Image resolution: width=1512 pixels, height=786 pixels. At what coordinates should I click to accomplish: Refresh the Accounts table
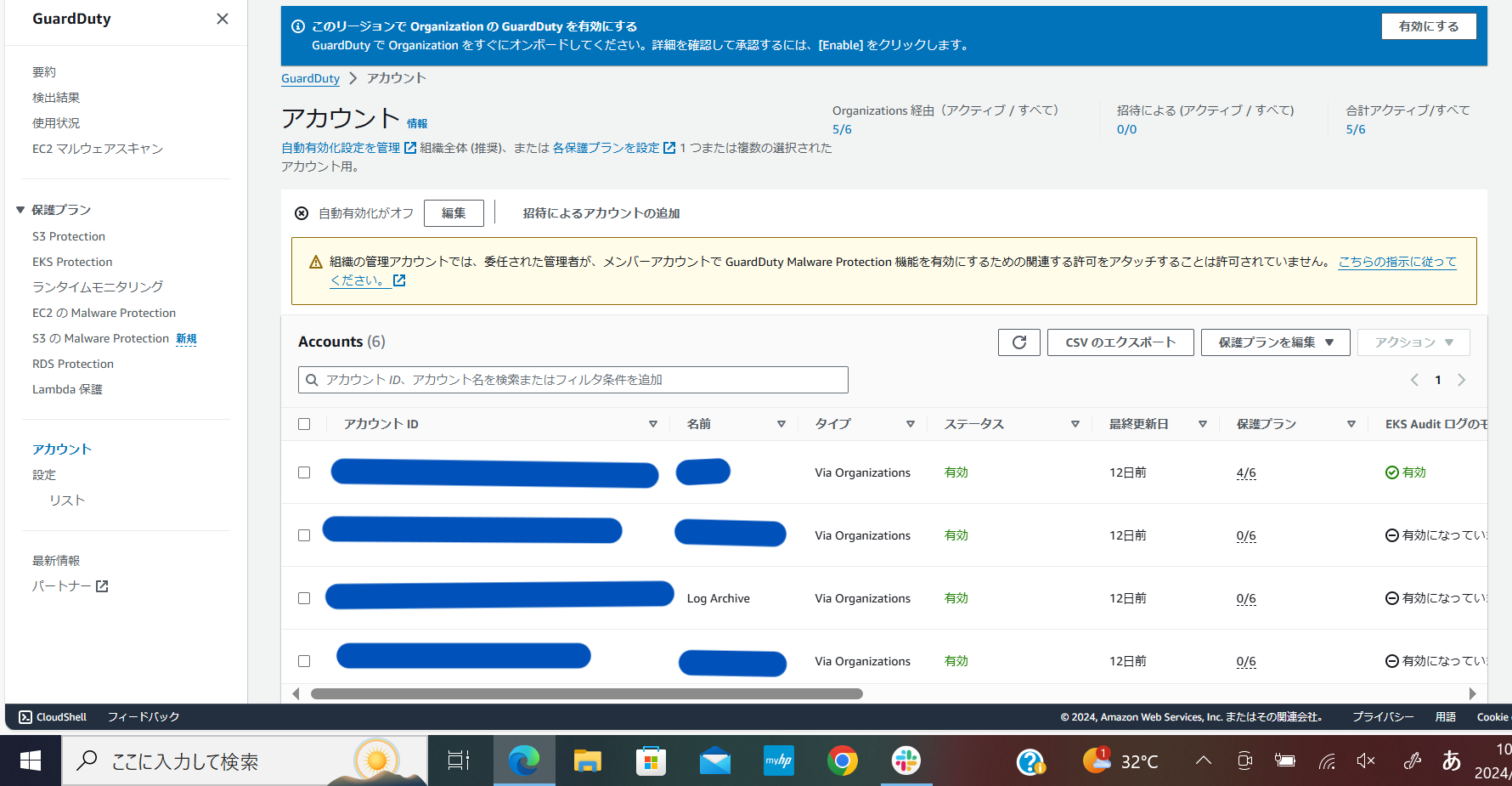pyautogui.click(x=1019, y=342)
